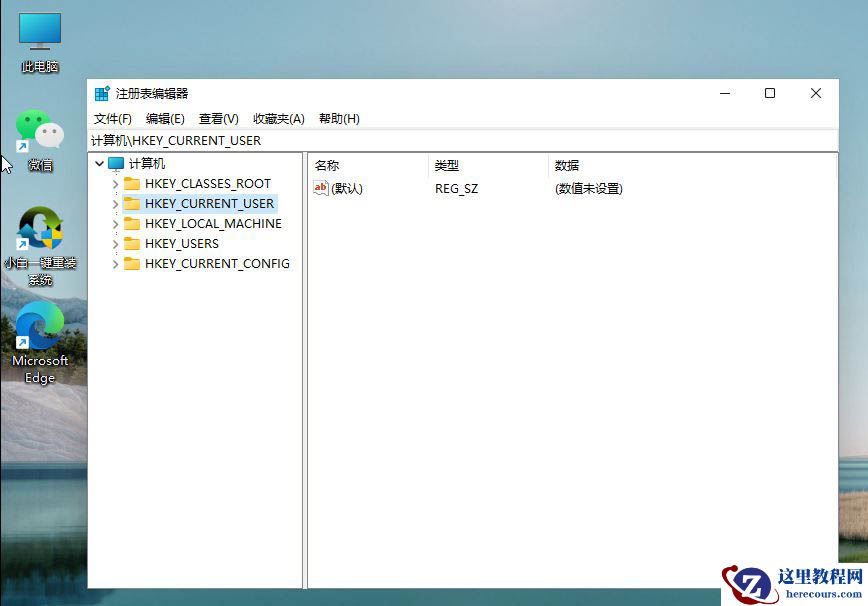
Task: Open the 文件 menu
Action: pos(111,118)
